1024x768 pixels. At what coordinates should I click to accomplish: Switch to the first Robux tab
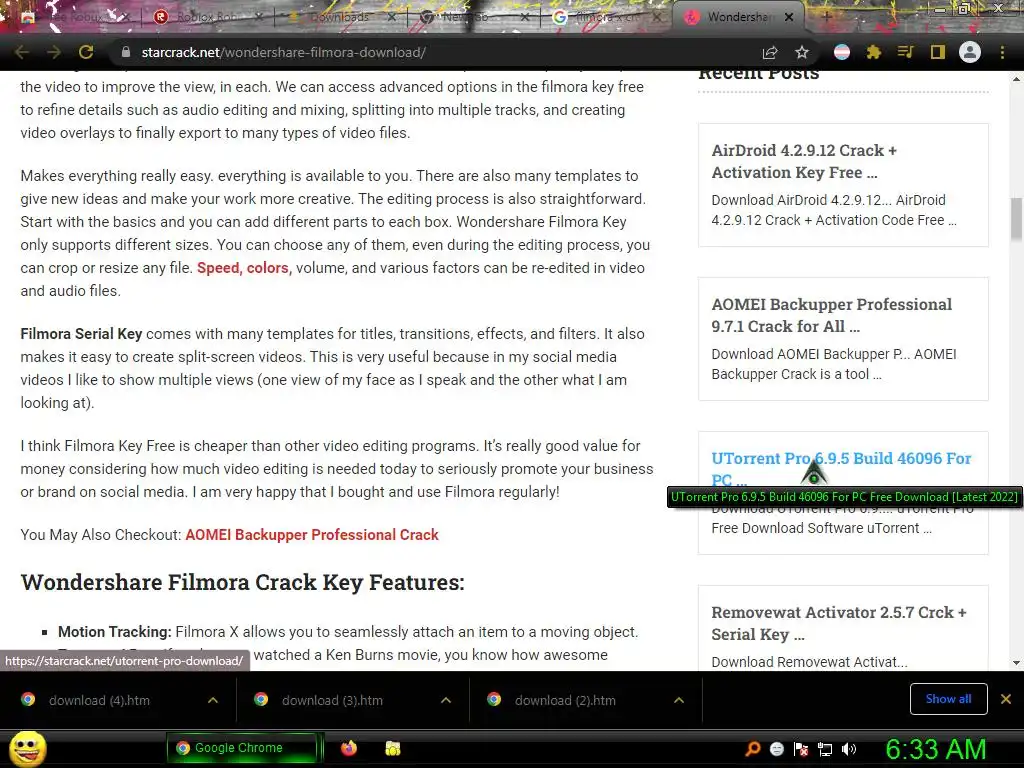[72, 17]
